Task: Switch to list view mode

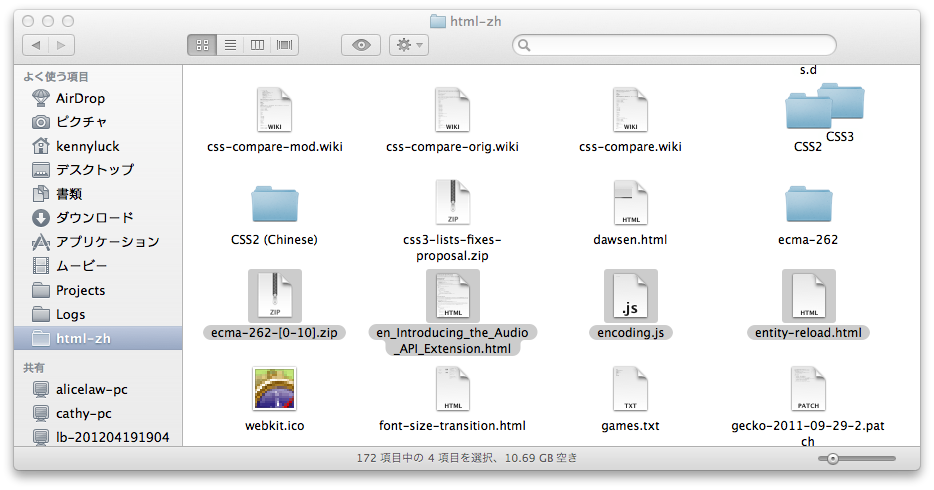Action: coord(230,45)
